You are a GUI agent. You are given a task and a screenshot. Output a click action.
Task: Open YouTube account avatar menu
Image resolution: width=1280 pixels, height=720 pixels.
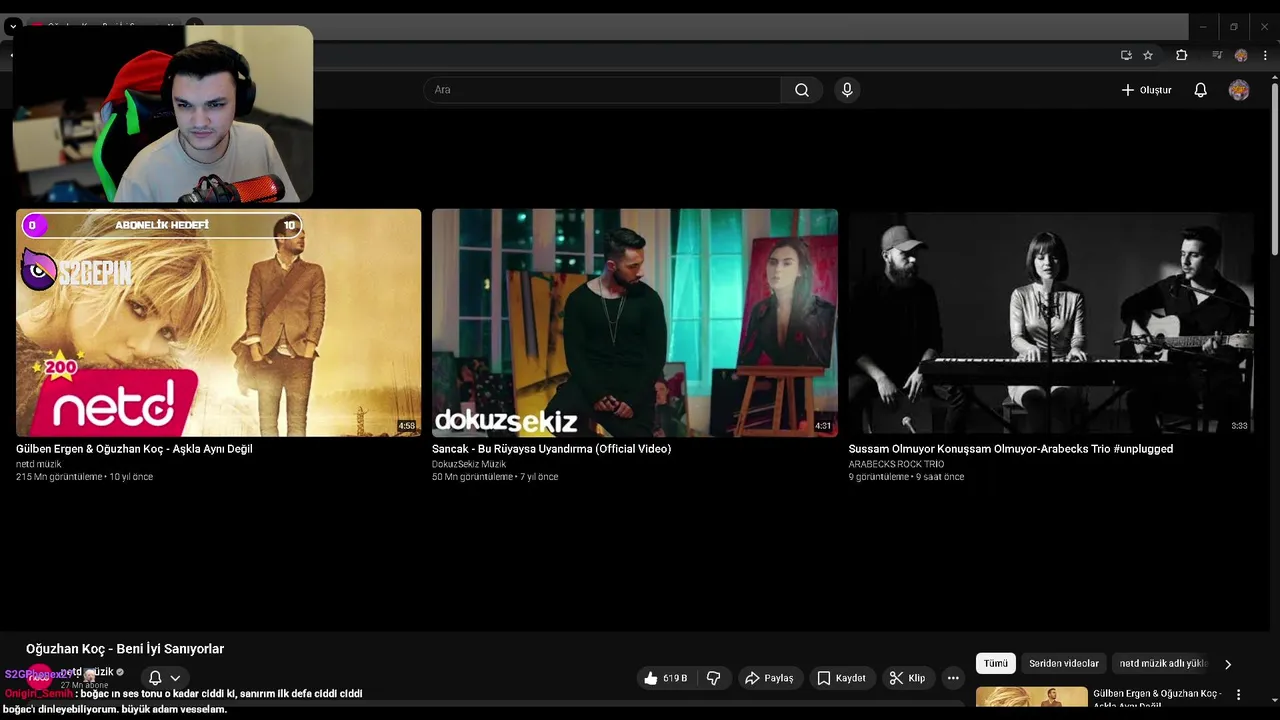click(x=1239, y=90)
